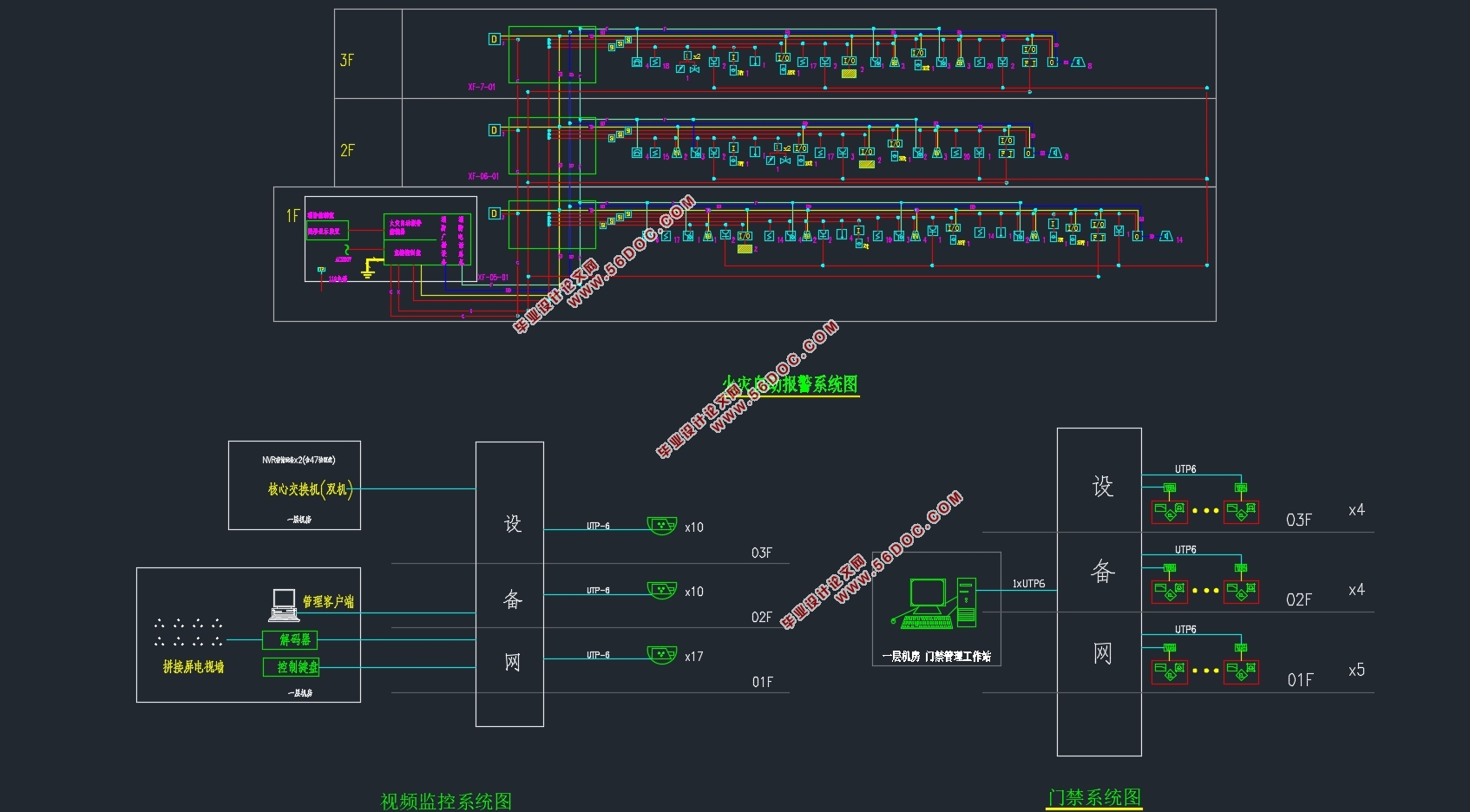
Task: Click the D box symbol on floor 2F
Action: tap(494, 130)
